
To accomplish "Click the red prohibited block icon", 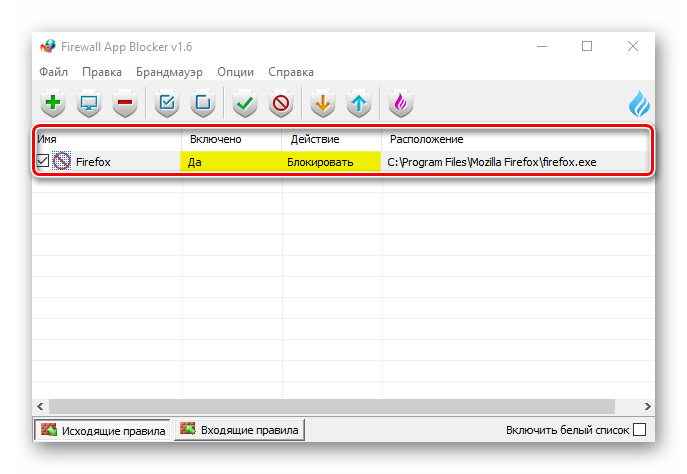I will click(x=281, y=103).
